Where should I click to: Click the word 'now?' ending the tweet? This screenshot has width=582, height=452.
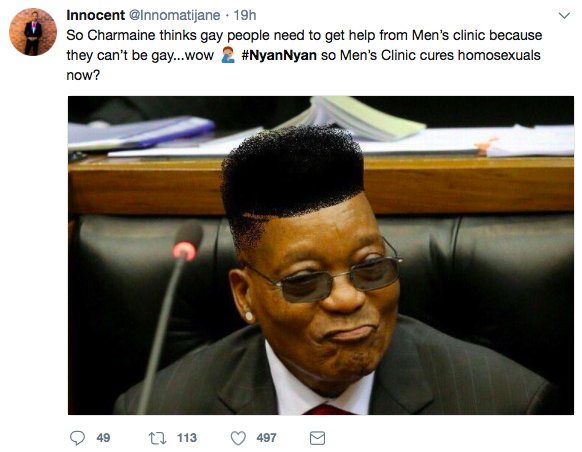pos(83,75)
